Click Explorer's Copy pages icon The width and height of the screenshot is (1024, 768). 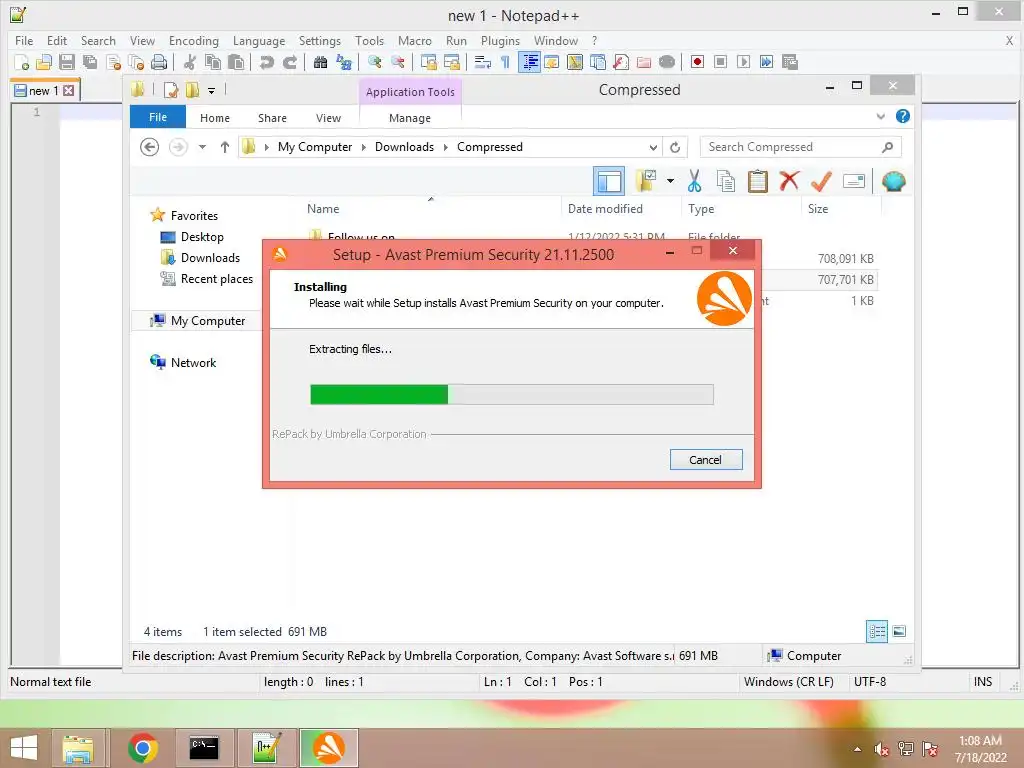click(x=726, y=182)
